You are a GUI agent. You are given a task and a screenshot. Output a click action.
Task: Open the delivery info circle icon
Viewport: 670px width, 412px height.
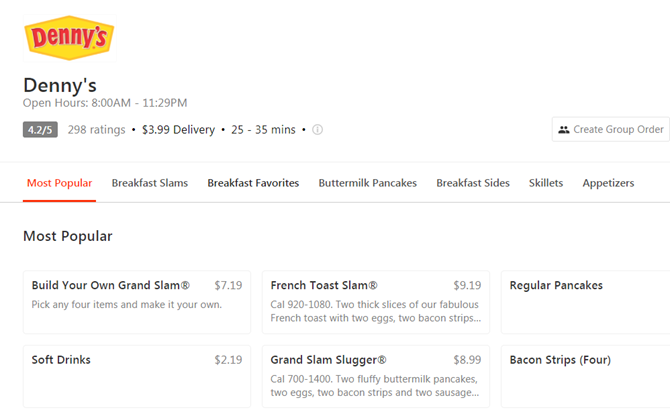pyautogui.click(x=317, y=129)
